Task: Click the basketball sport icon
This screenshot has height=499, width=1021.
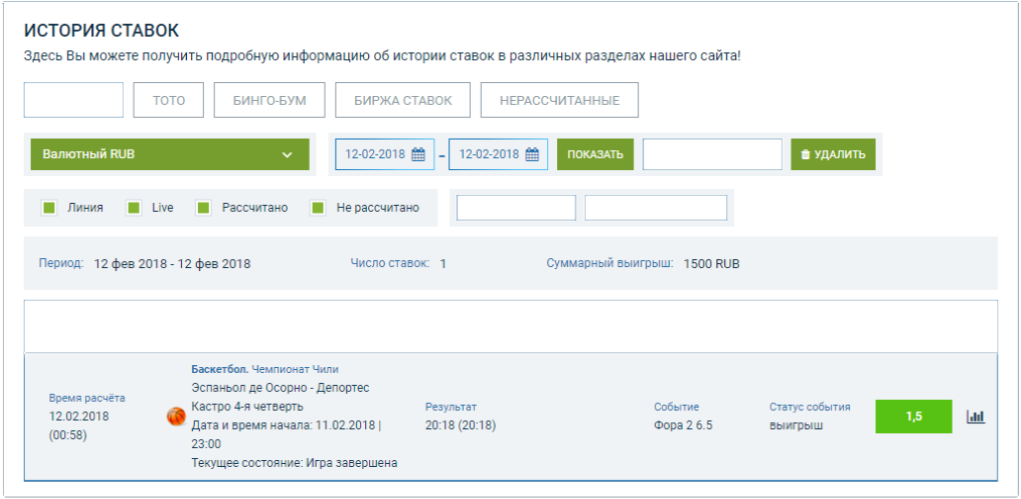Action: click(176, 415)
